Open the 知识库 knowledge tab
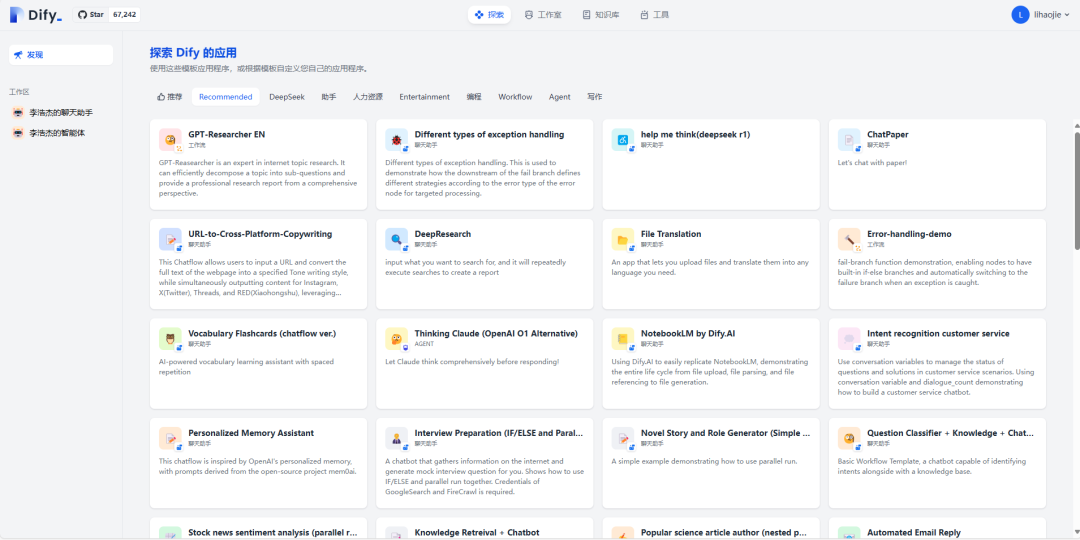 click(x=601, y=14)
